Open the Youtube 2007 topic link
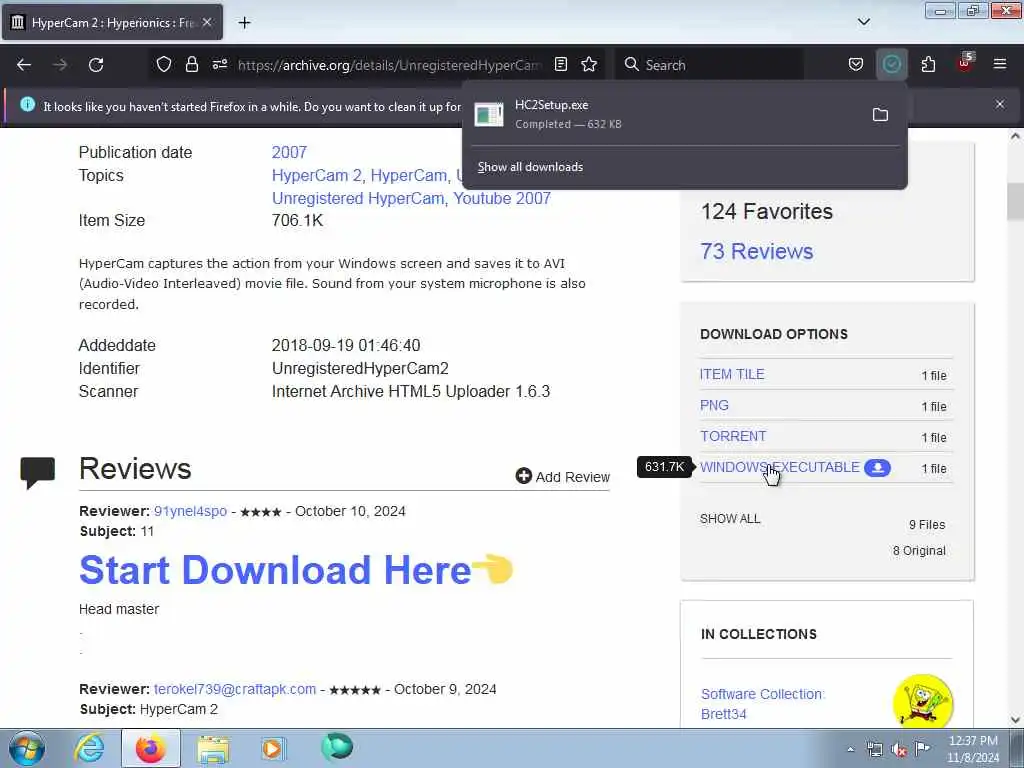Image resolution: width=1024 pixels, height=768 pixels. [502, 199]
